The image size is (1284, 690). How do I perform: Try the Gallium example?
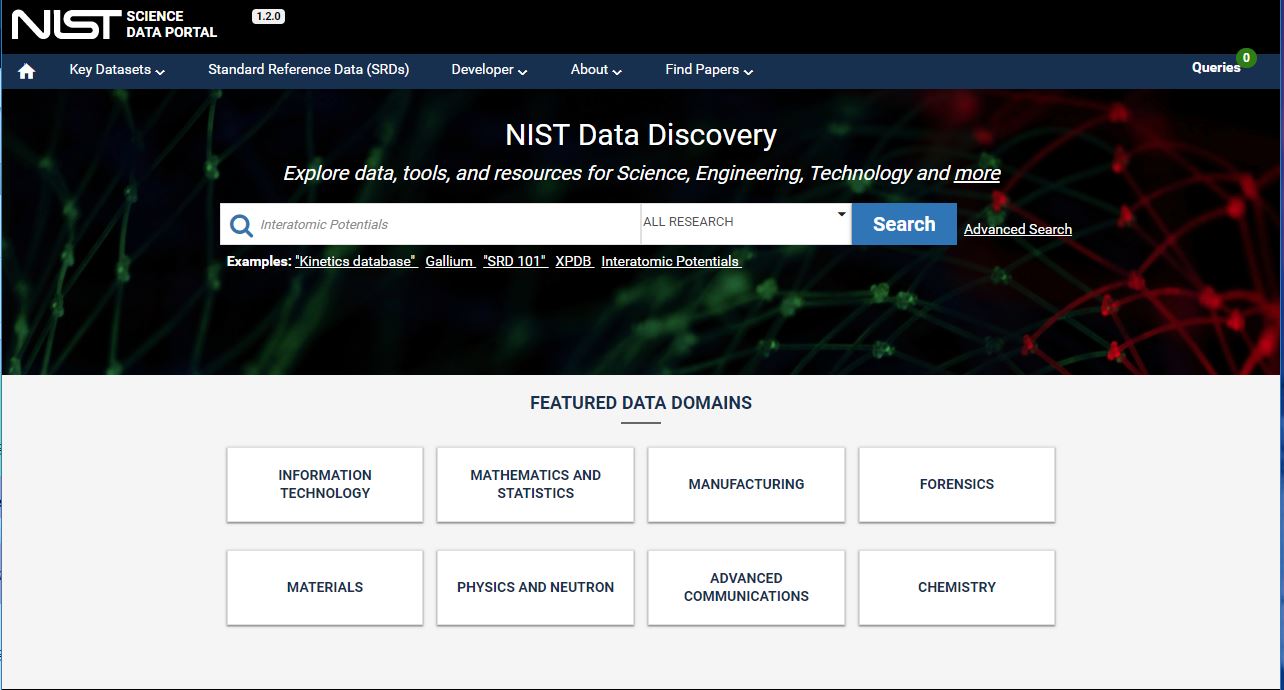point(450,261)
